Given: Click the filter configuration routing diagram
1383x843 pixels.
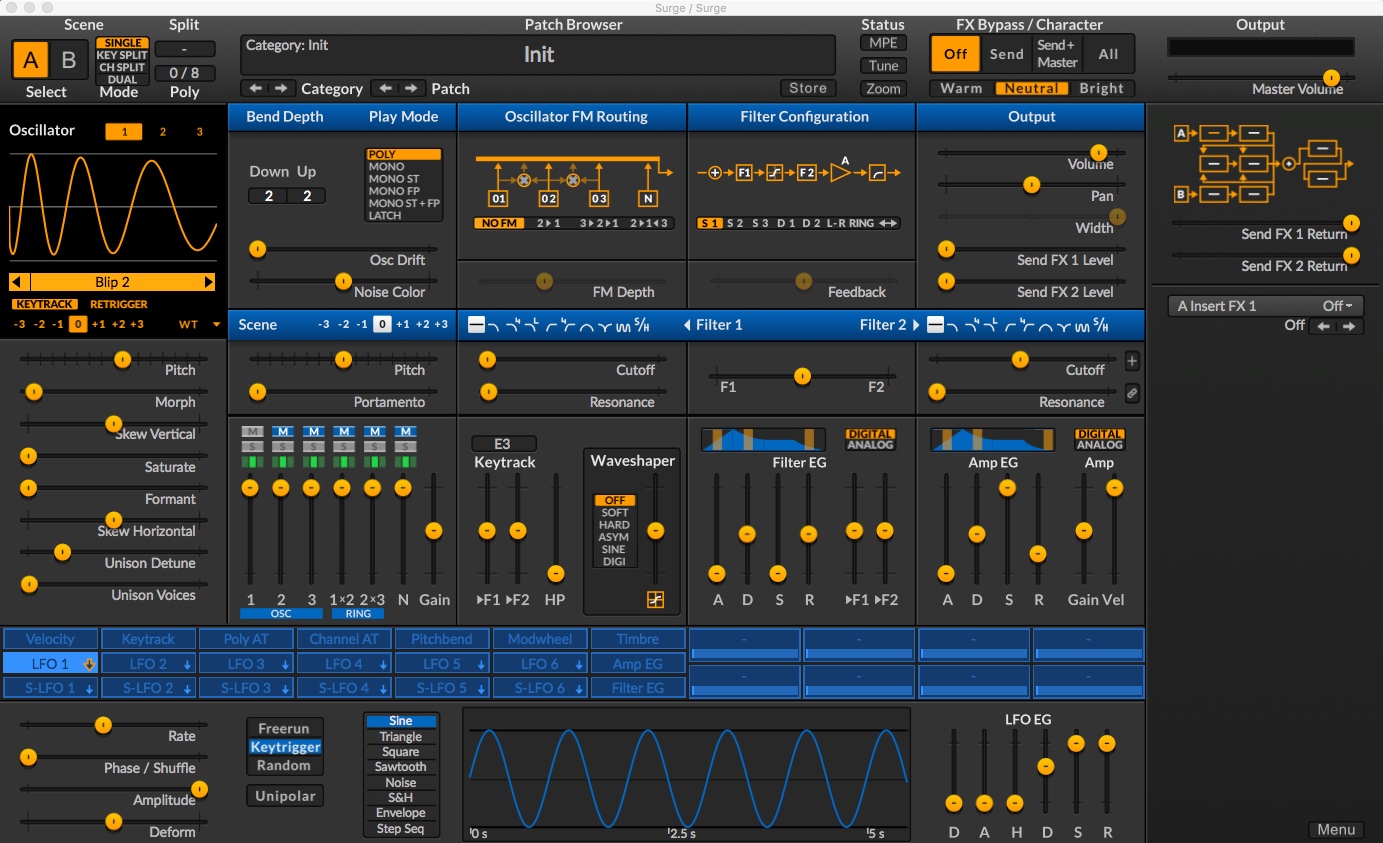Looking at the screenshot, I should click(800, 172).
